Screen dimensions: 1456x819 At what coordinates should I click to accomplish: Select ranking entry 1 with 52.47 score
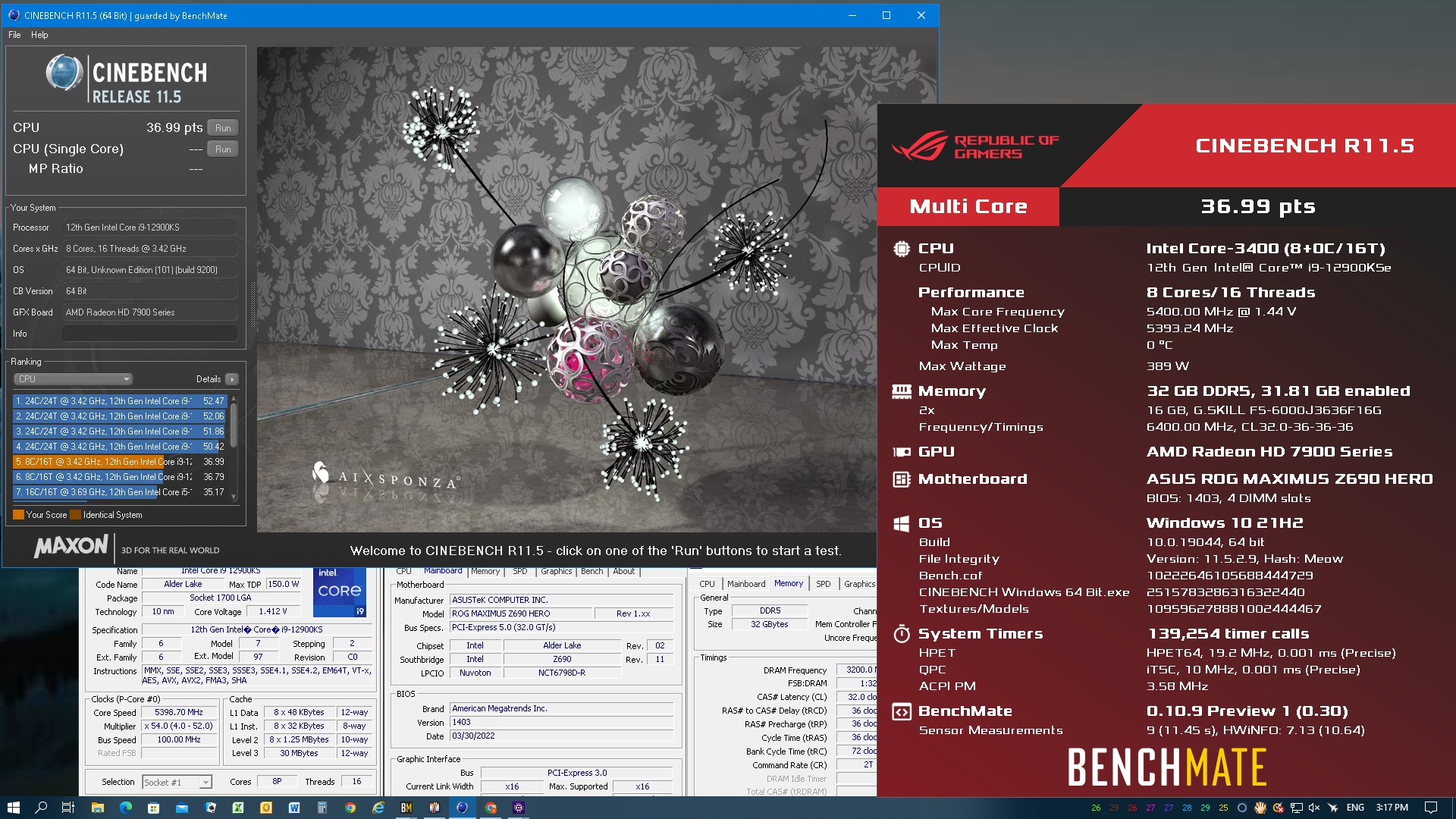pyautogui.click(x=120, y=401)
